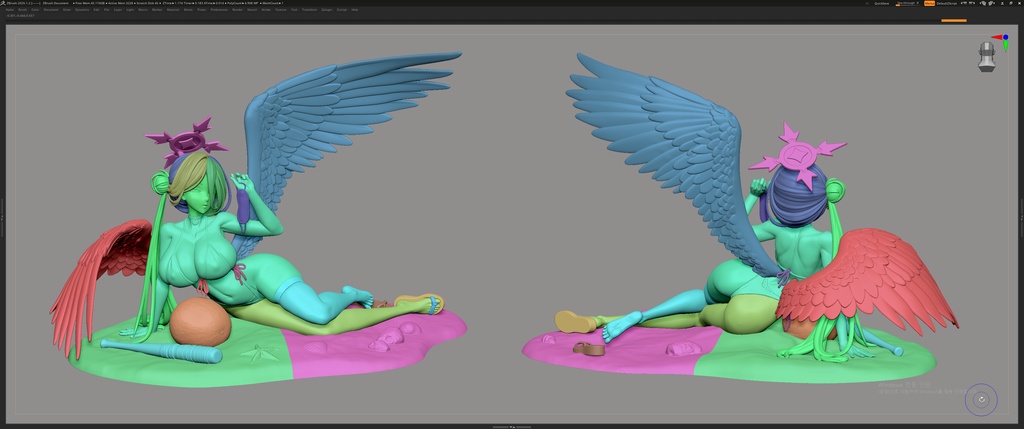Click the DefaultZScript button
The image size is (1024, 429).
pos(947,3)
